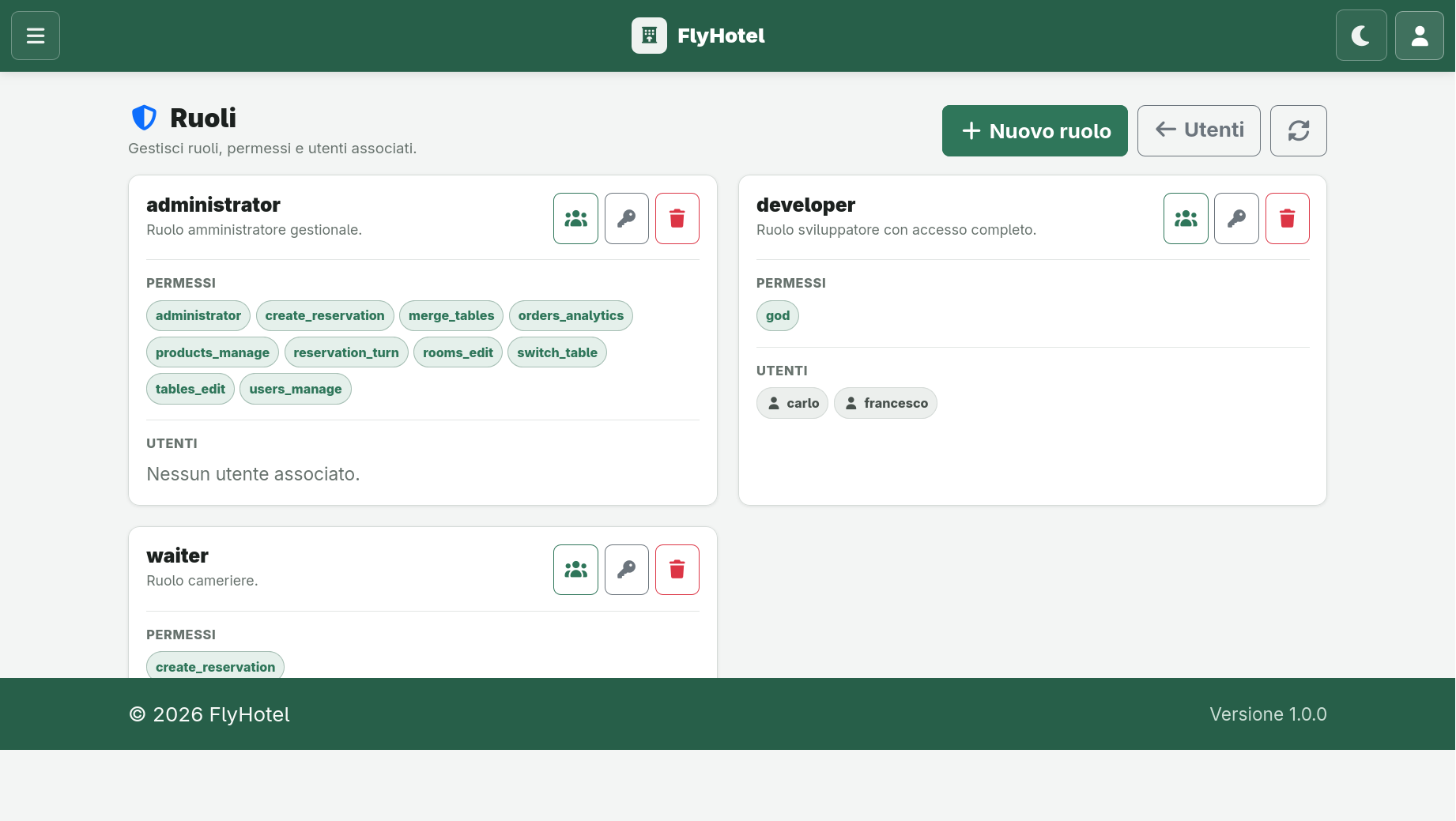Image resolution: width=1456 pixels, height=821 pixels.
Task: Edit permissions key for waiter role
Action: [x=627, y=570]
